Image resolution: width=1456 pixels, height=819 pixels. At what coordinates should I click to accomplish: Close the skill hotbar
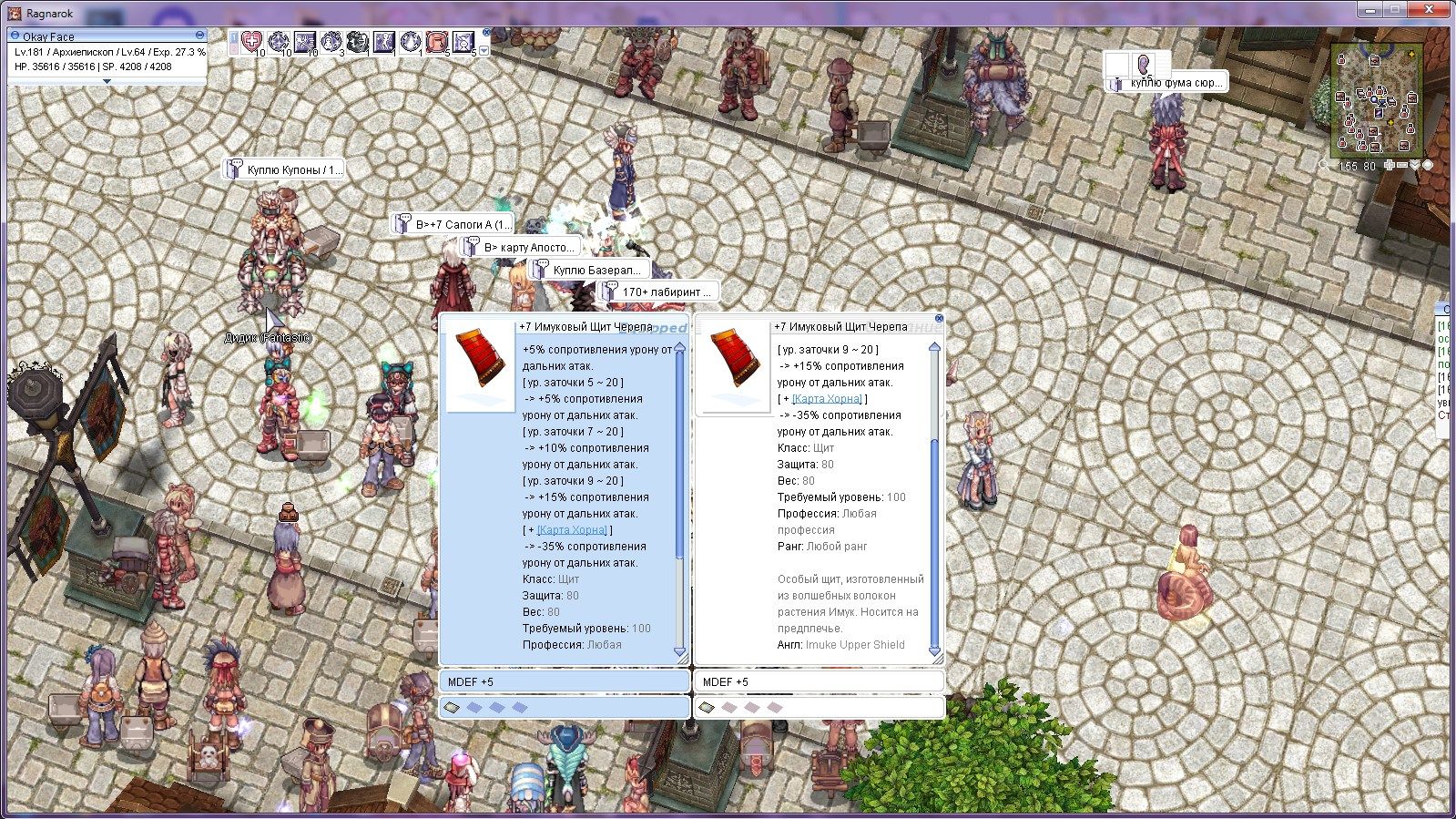[486, 32]
